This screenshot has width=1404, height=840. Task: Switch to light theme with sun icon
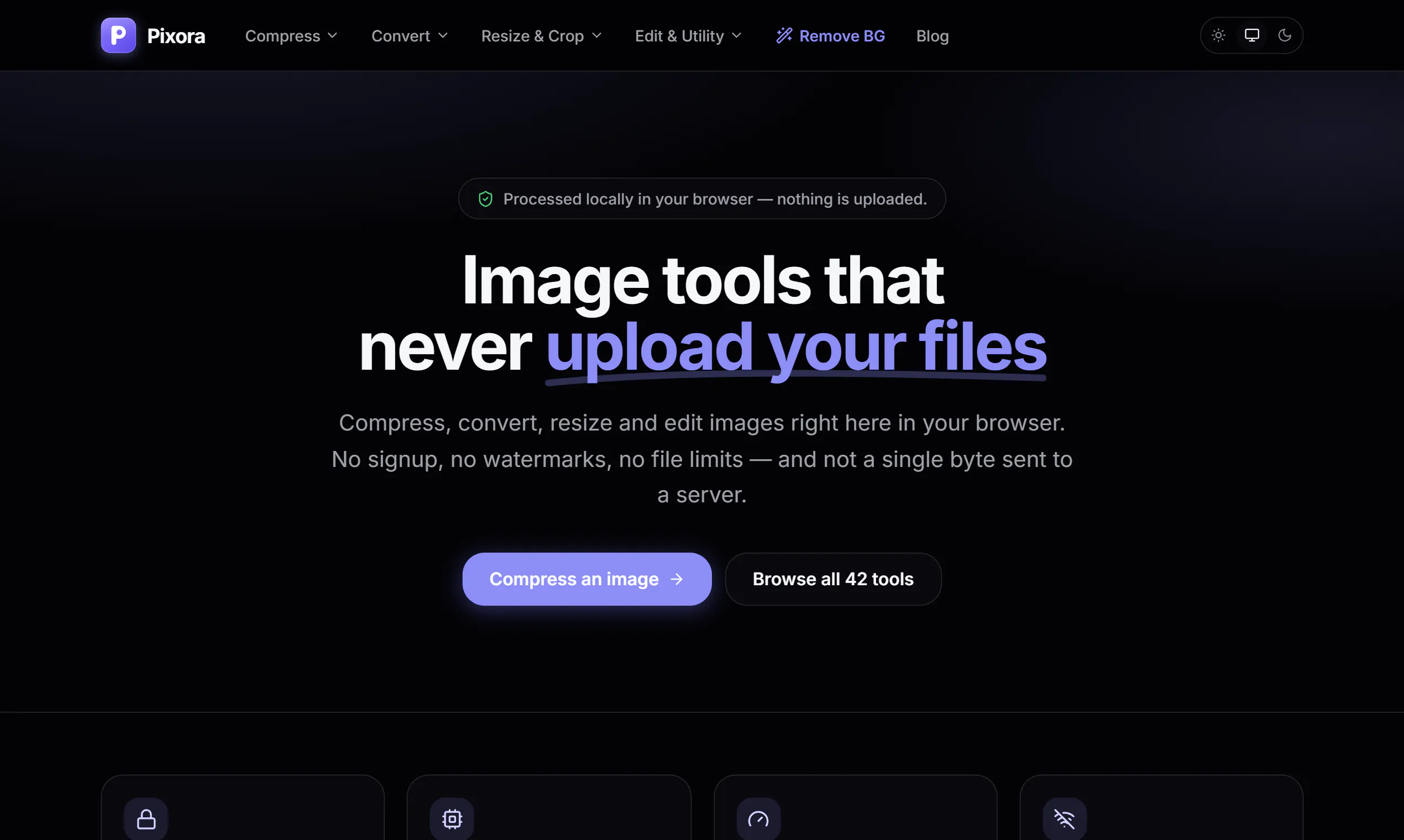point(1218,35)
